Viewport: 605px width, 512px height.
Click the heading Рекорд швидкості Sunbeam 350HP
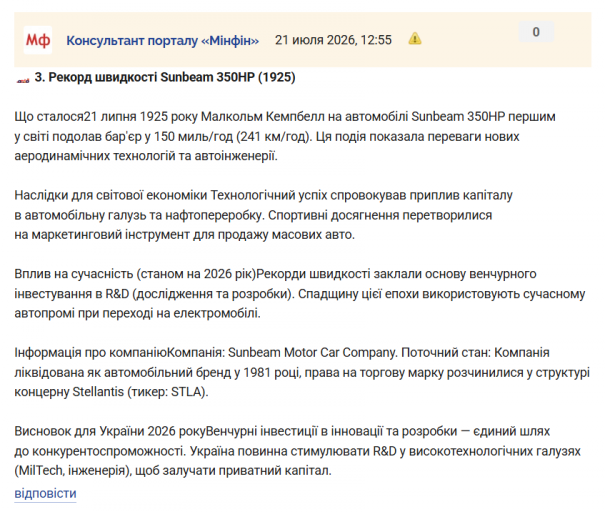click(x=165, y=78)
